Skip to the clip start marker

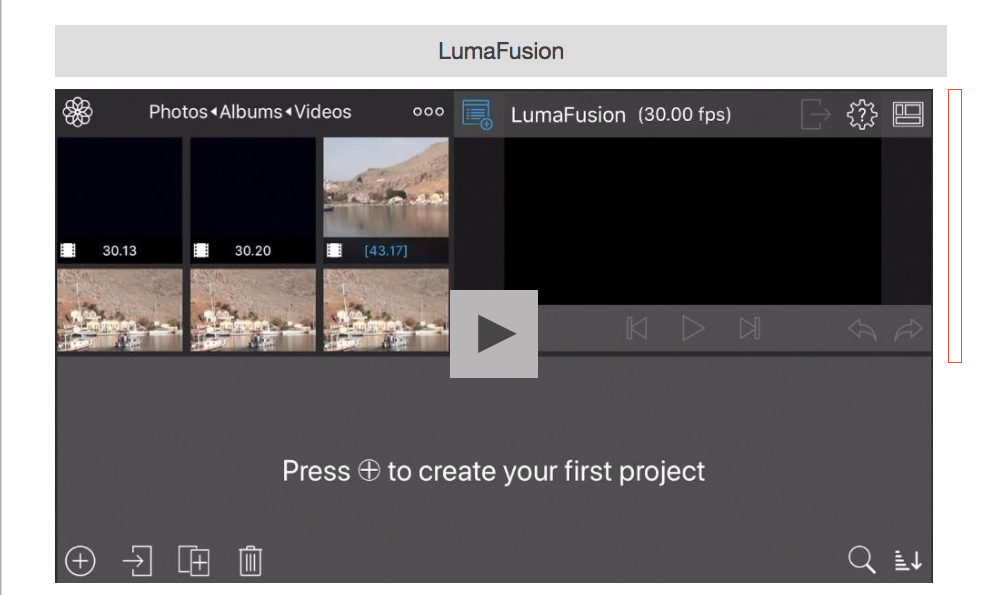(637, 328)
